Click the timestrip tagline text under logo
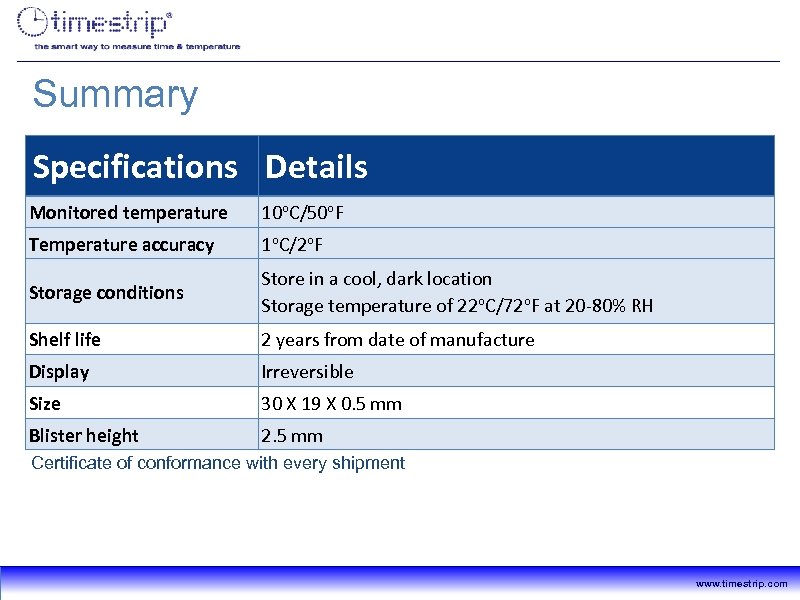Image resolution: width=800 pixels, height=600 pixels. pyautogui.click(x=137, y=46)
